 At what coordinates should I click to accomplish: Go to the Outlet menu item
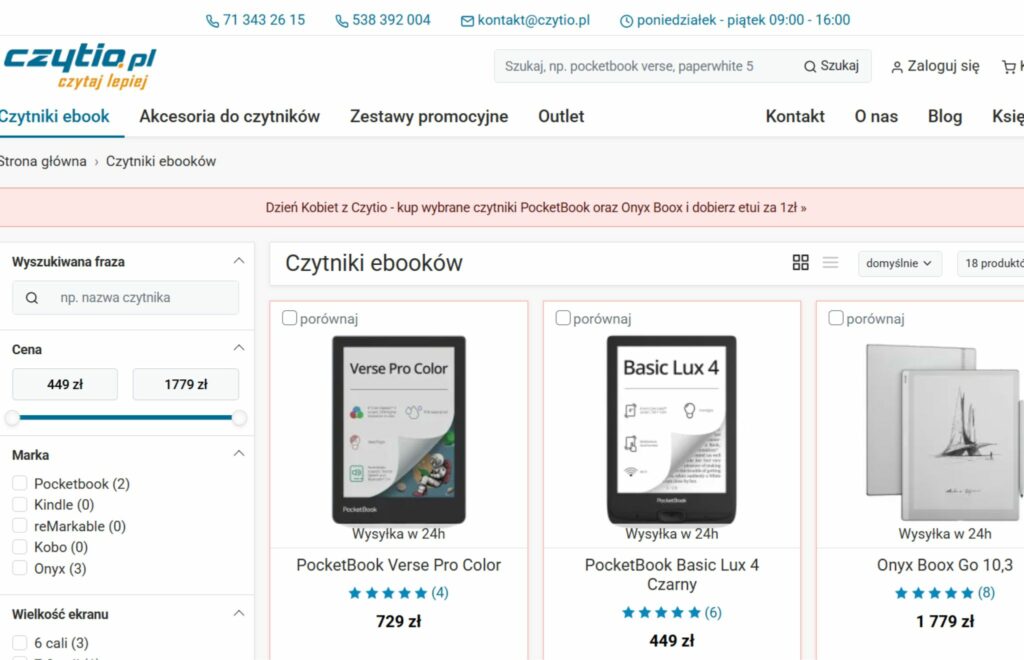pos(561,116)
